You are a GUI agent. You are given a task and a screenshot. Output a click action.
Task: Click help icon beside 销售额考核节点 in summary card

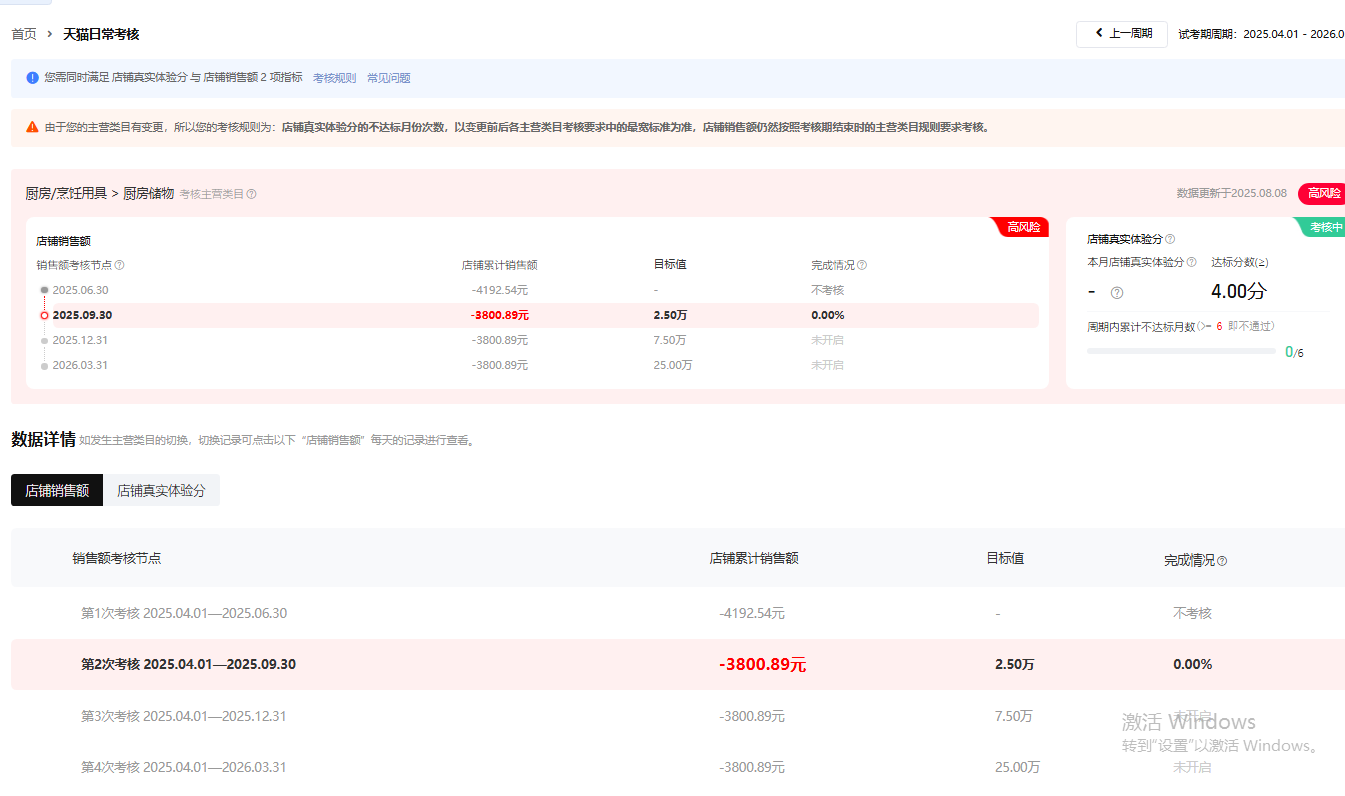[120, 265]
